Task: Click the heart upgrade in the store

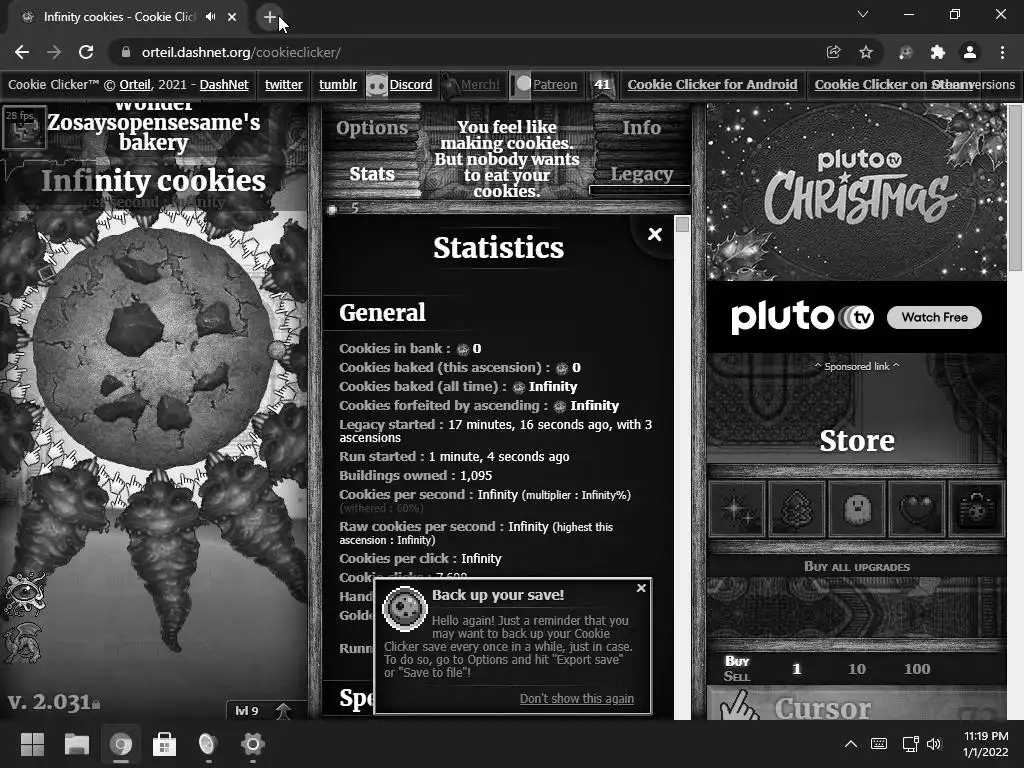Action: click(918, 509)
